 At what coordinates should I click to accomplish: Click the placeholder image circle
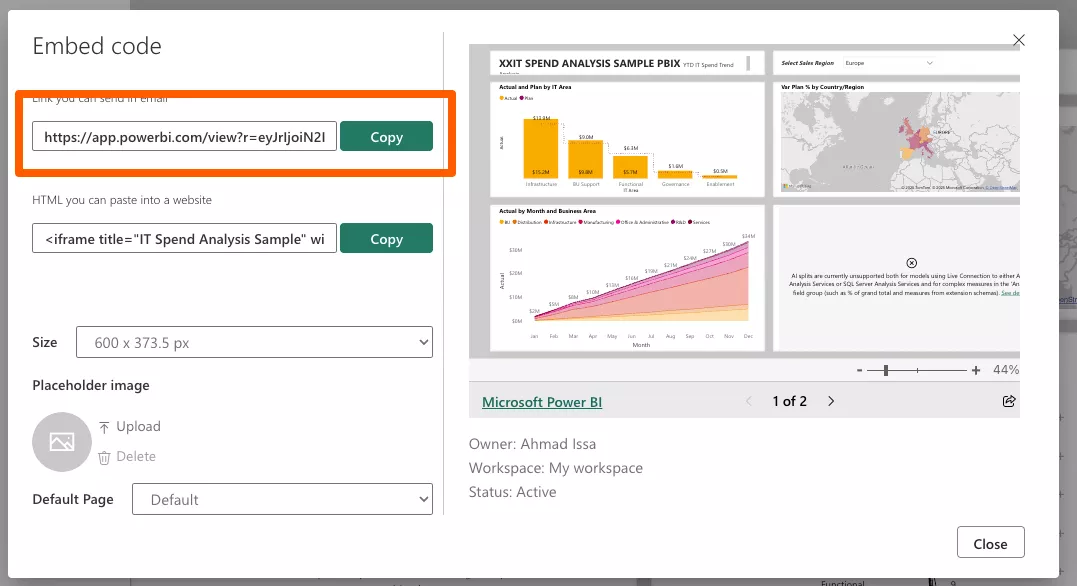coord(62,441)
